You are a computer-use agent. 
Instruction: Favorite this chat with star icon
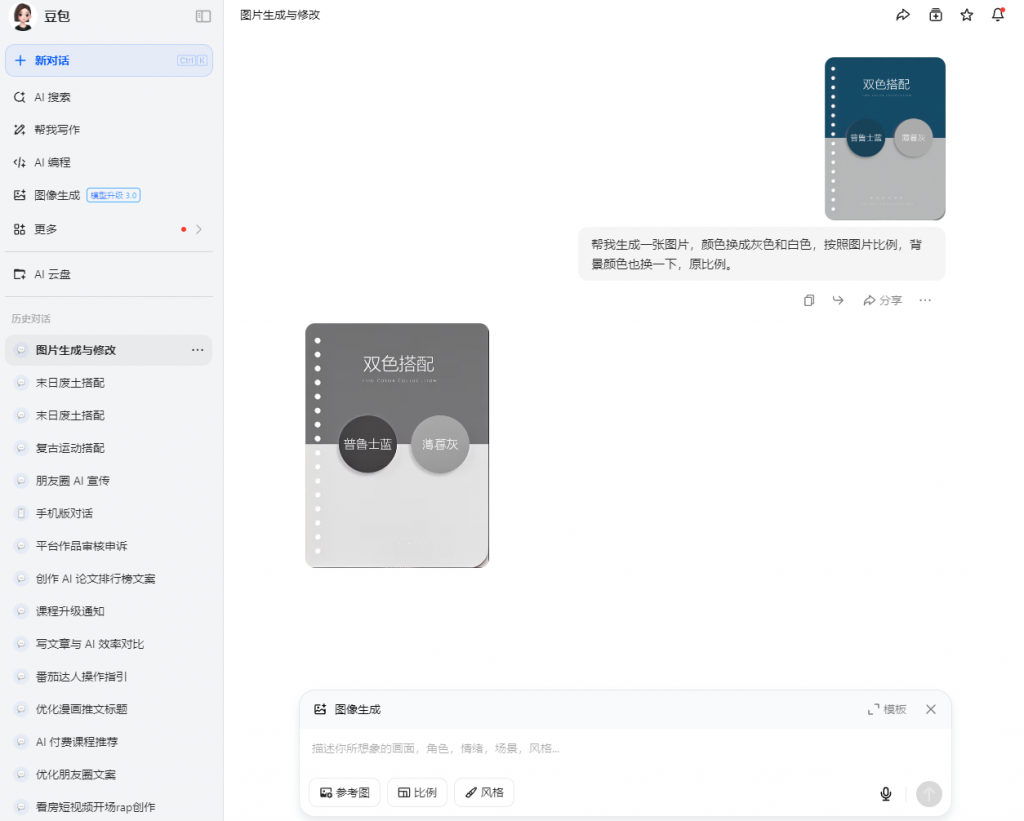point(967,15)
